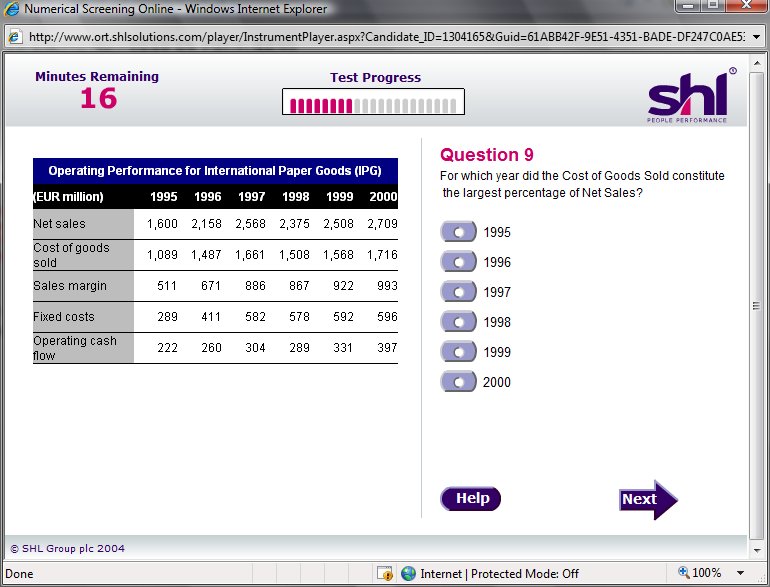770x587 pixels.
Task: Click the 1996 column header
Action: click(x=208, y=197)
